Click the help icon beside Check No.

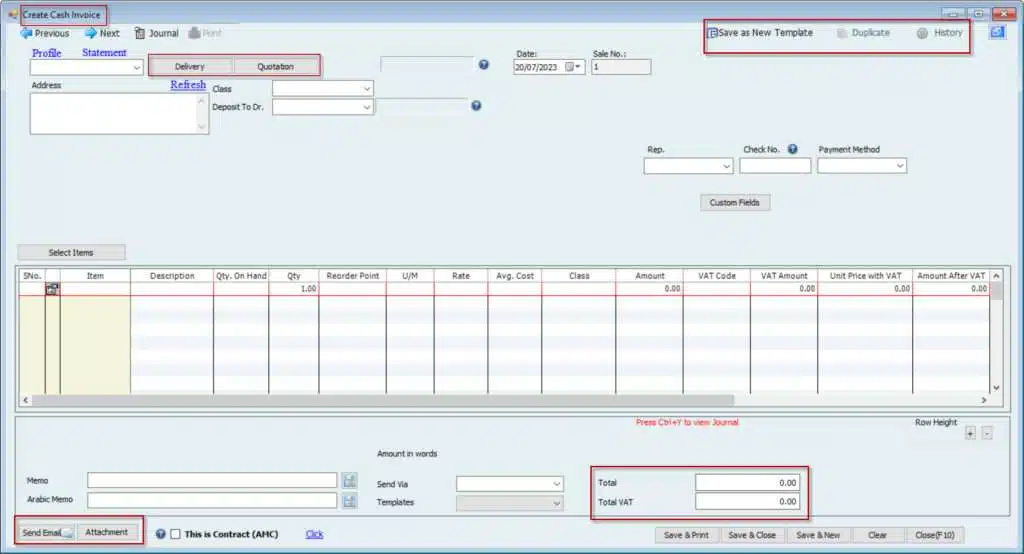792,150
